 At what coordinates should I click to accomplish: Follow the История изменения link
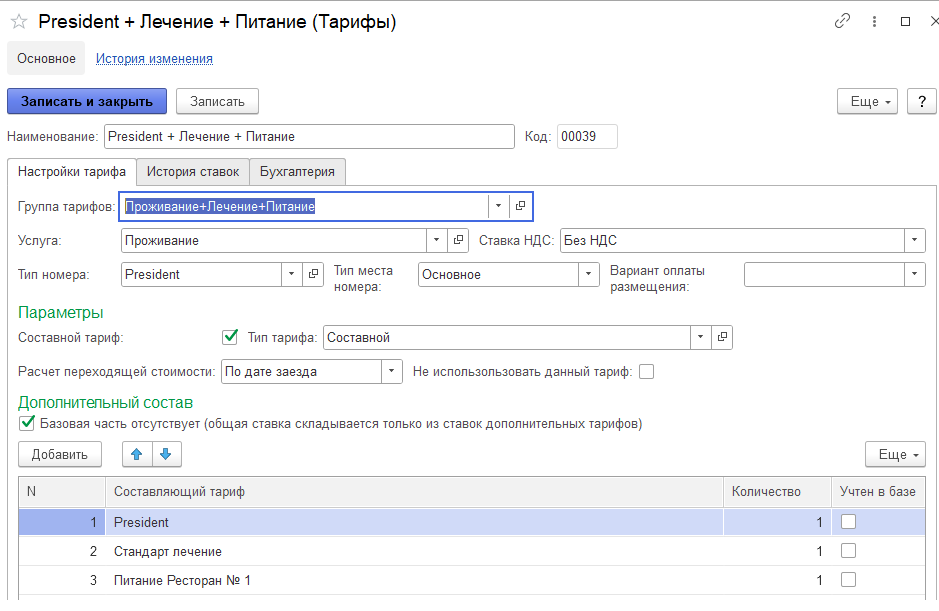click(x=154, y=59)
